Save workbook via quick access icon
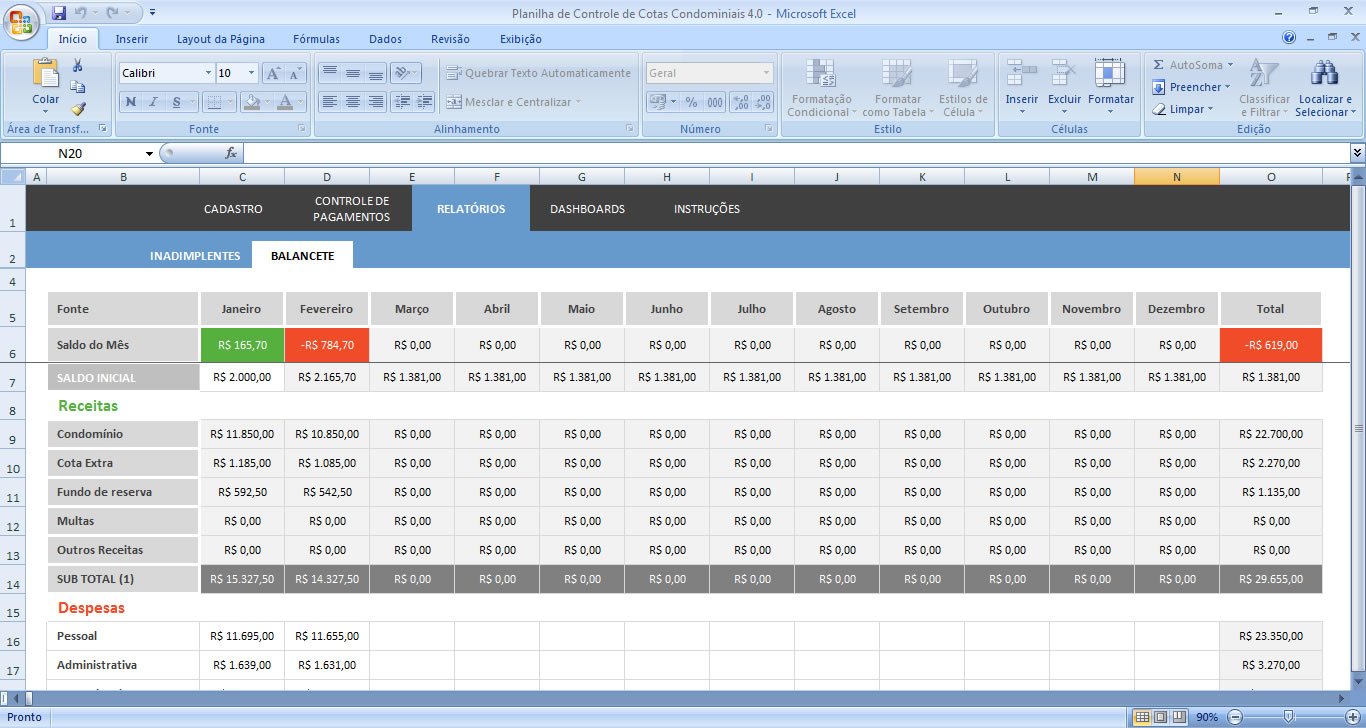The height and width of the screenshot is (728, 1366). click(x=59, y=13)
